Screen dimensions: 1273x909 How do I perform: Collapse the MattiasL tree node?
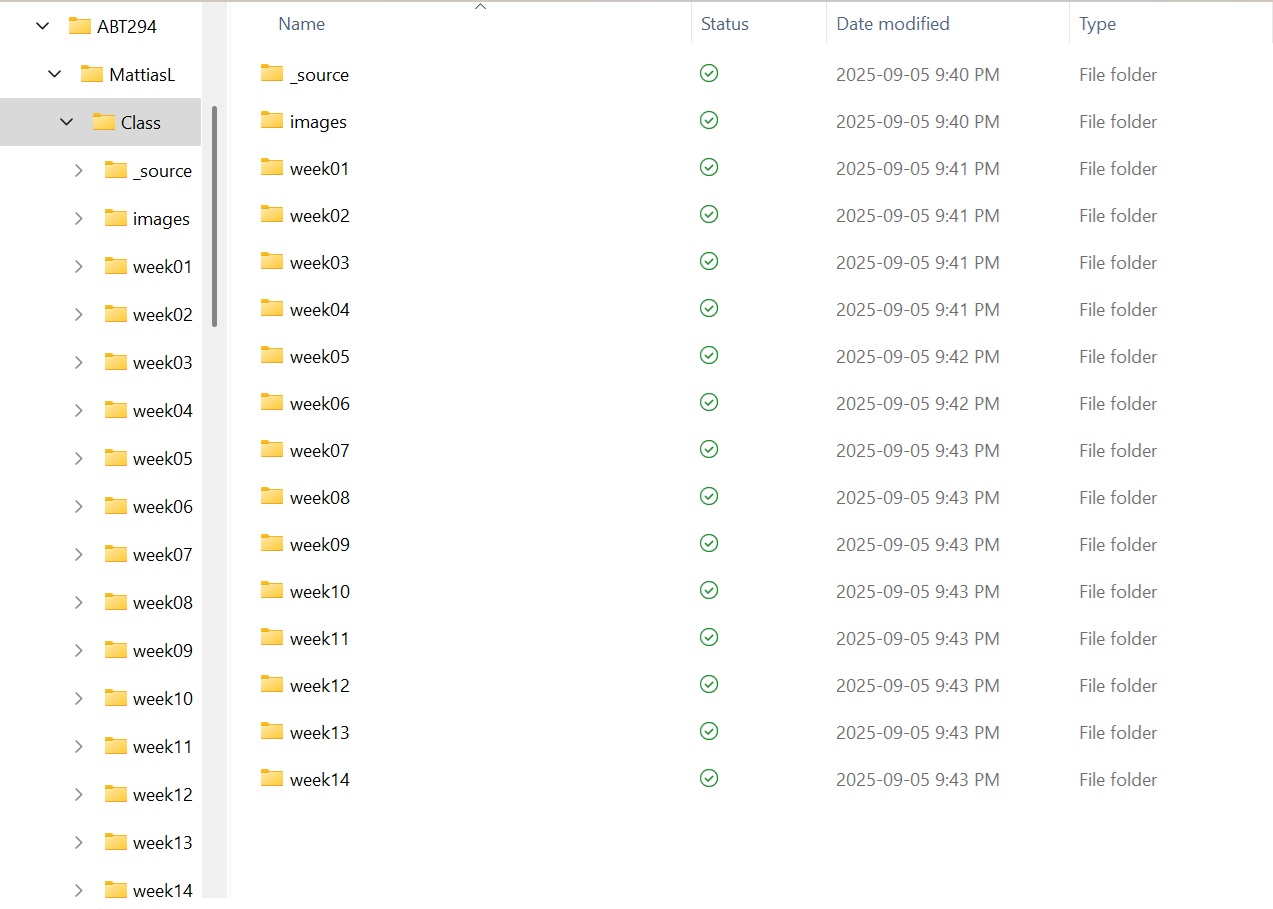[x=55, y=74]
